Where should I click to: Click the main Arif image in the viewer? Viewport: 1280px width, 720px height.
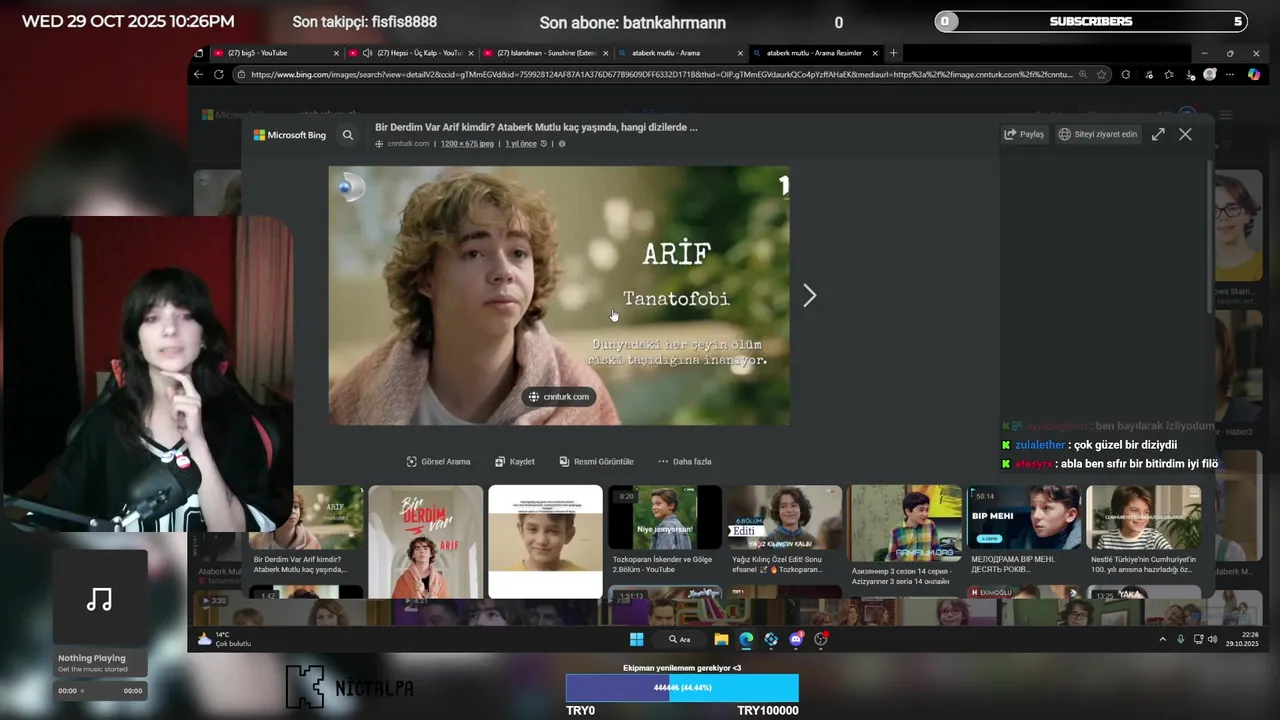tap(559, 296)
